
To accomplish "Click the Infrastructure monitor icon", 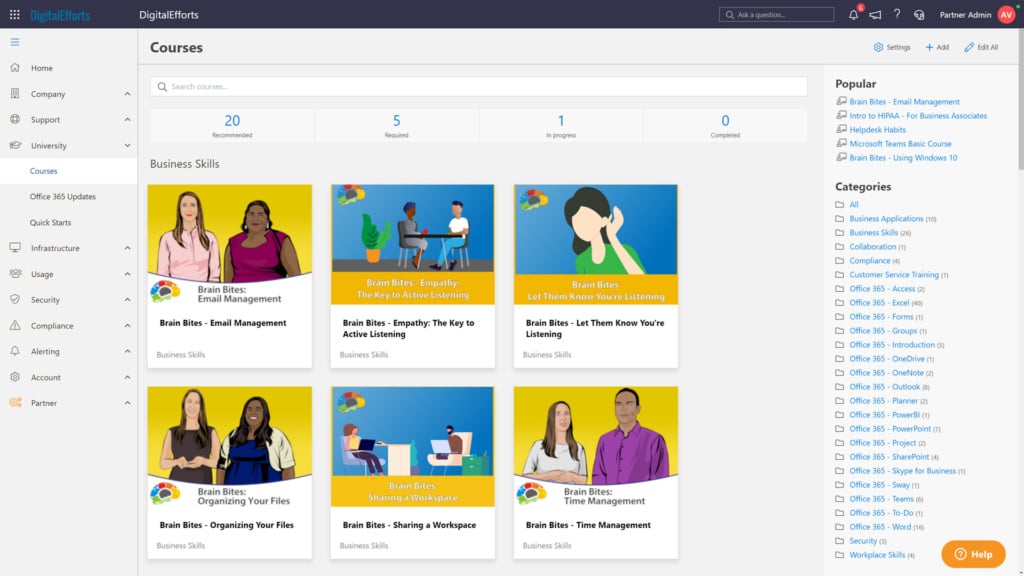I will click(15, 248).
